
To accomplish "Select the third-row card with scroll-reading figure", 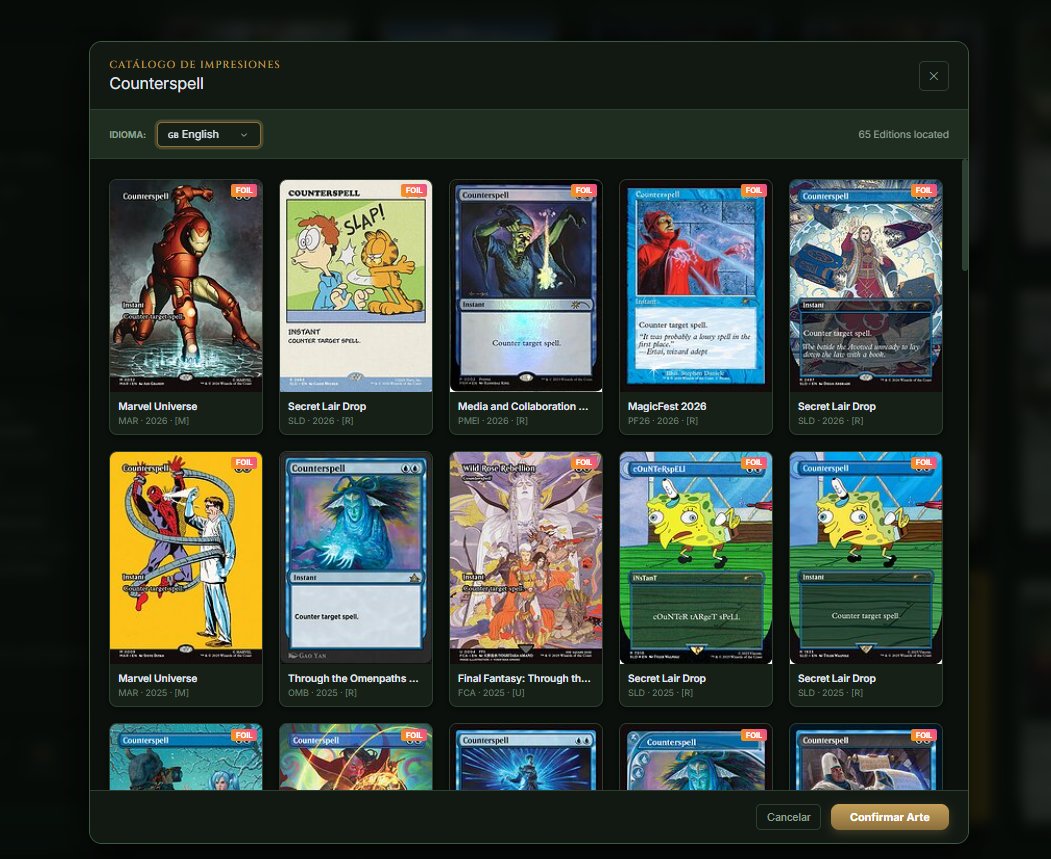I will 866,757.
